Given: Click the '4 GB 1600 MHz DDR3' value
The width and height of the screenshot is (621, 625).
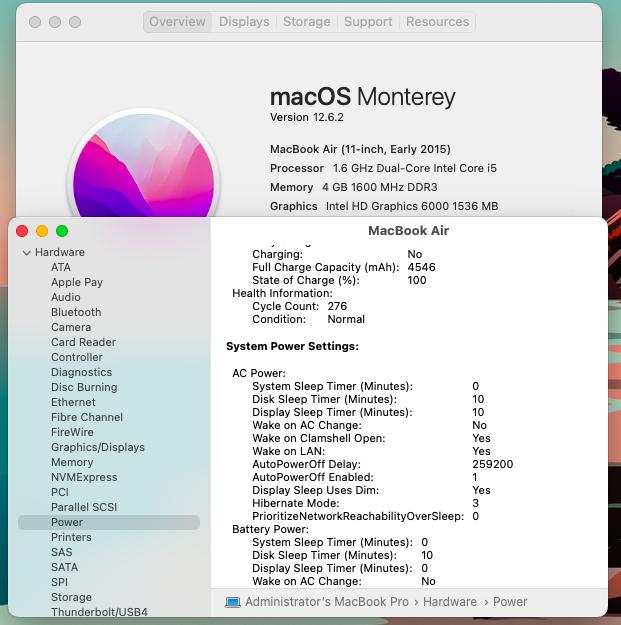Looking at the screenshot, I should 380,187.
